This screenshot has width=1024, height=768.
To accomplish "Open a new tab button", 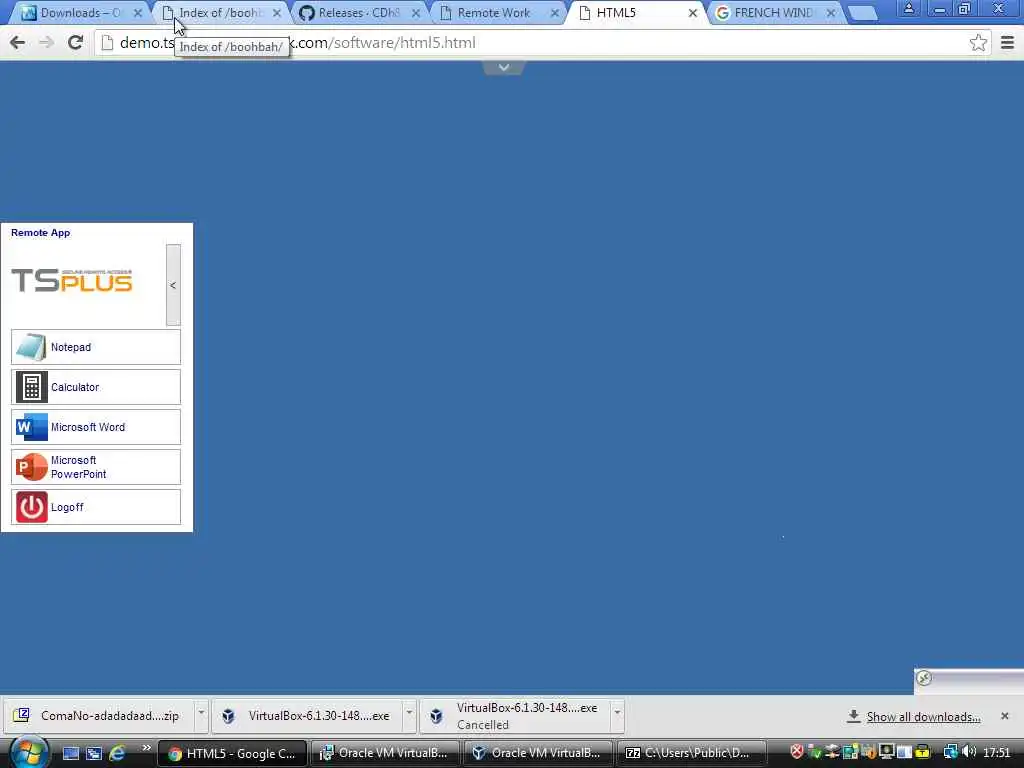I will point(863,13).
